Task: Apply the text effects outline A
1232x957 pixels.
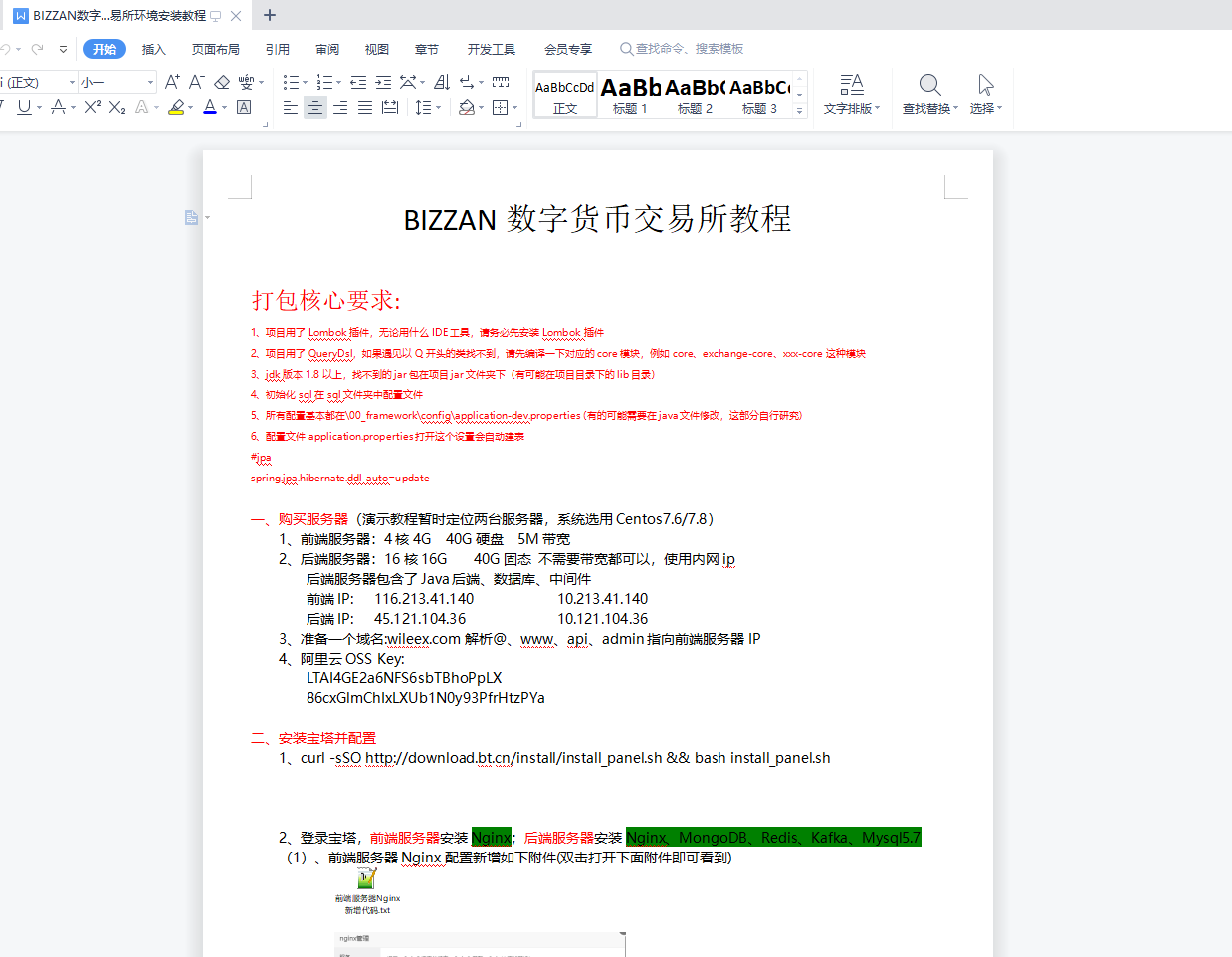Action: click(x=142, y=107)
